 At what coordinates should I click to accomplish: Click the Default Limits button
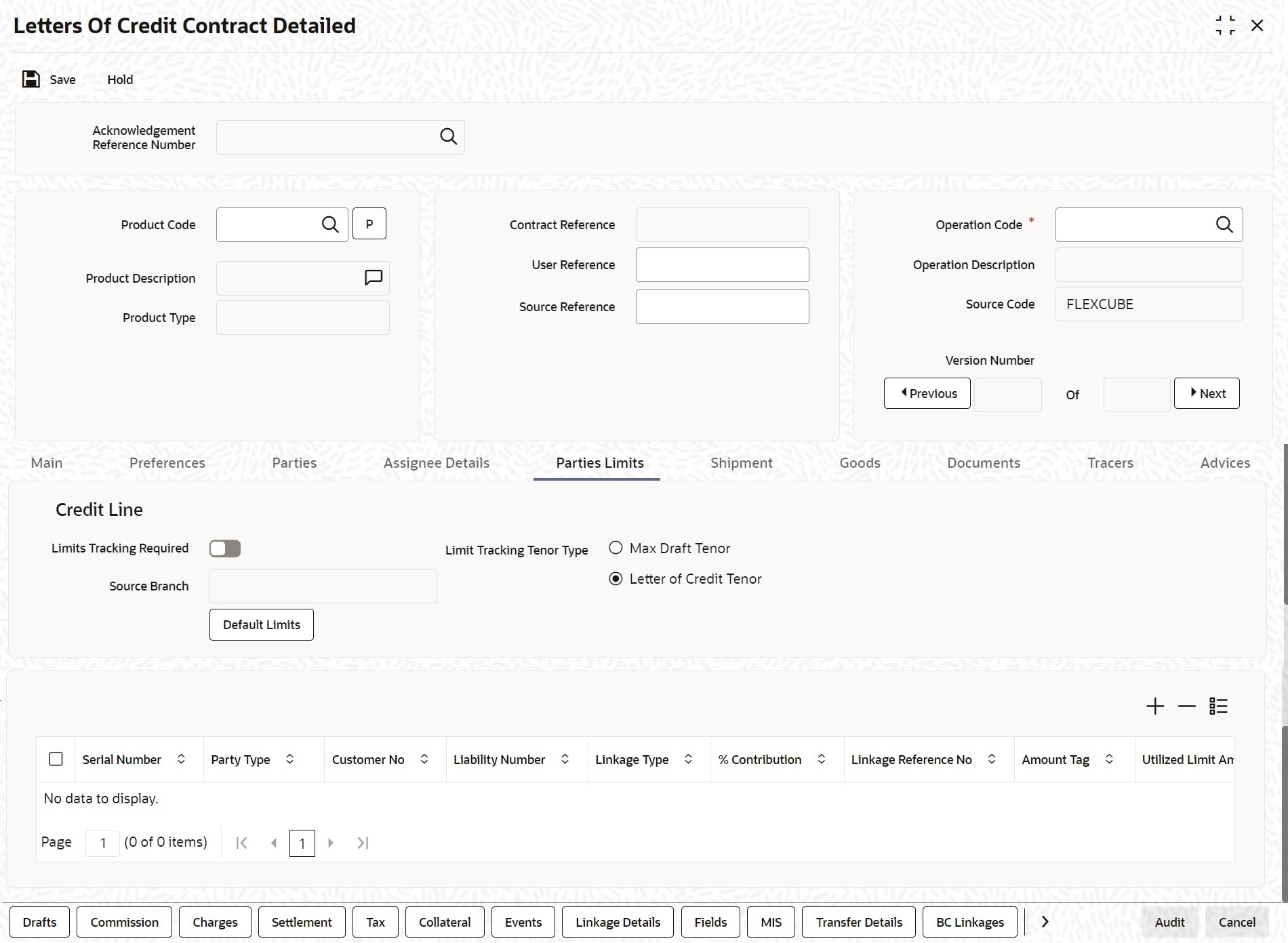[x=262, y=624]
